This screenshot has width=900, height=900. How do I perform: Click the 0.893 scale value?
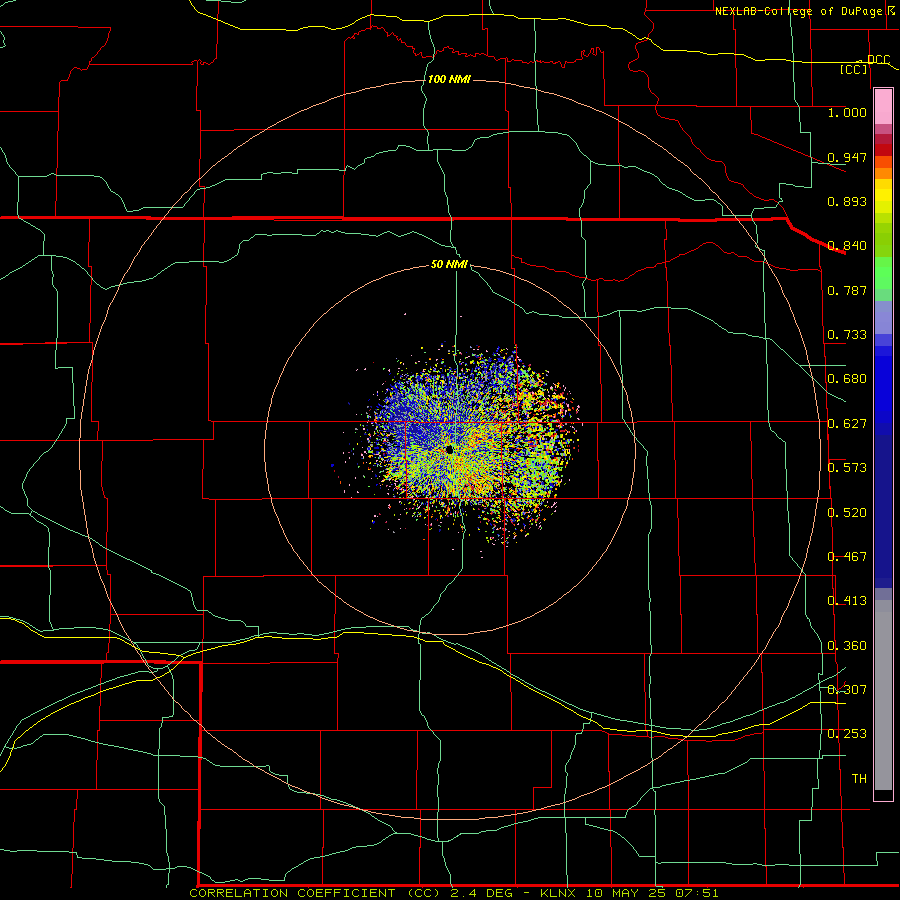pos(847,201)
